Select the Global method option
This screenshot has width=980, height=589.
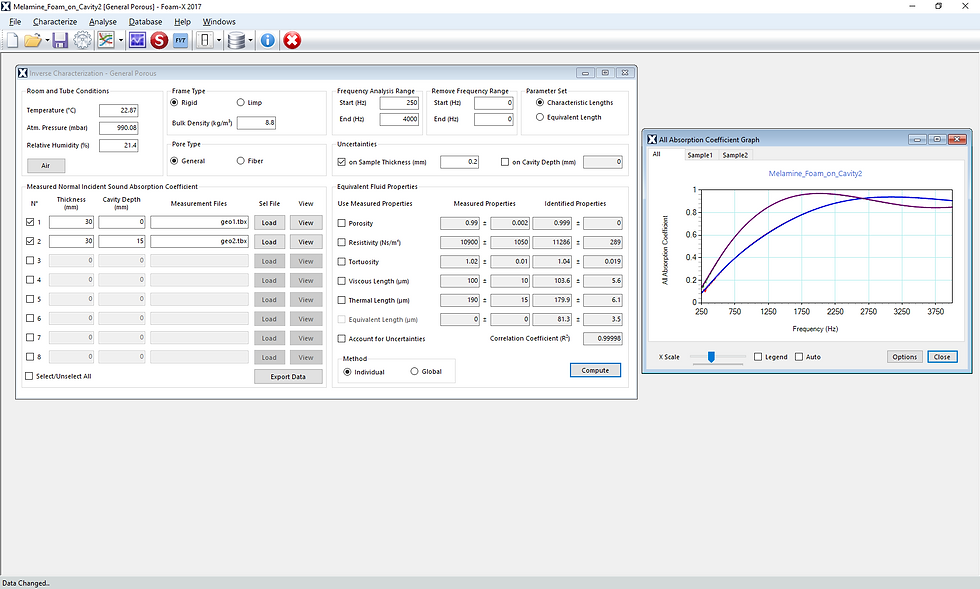pyautogui.click(x=414, y=371)
